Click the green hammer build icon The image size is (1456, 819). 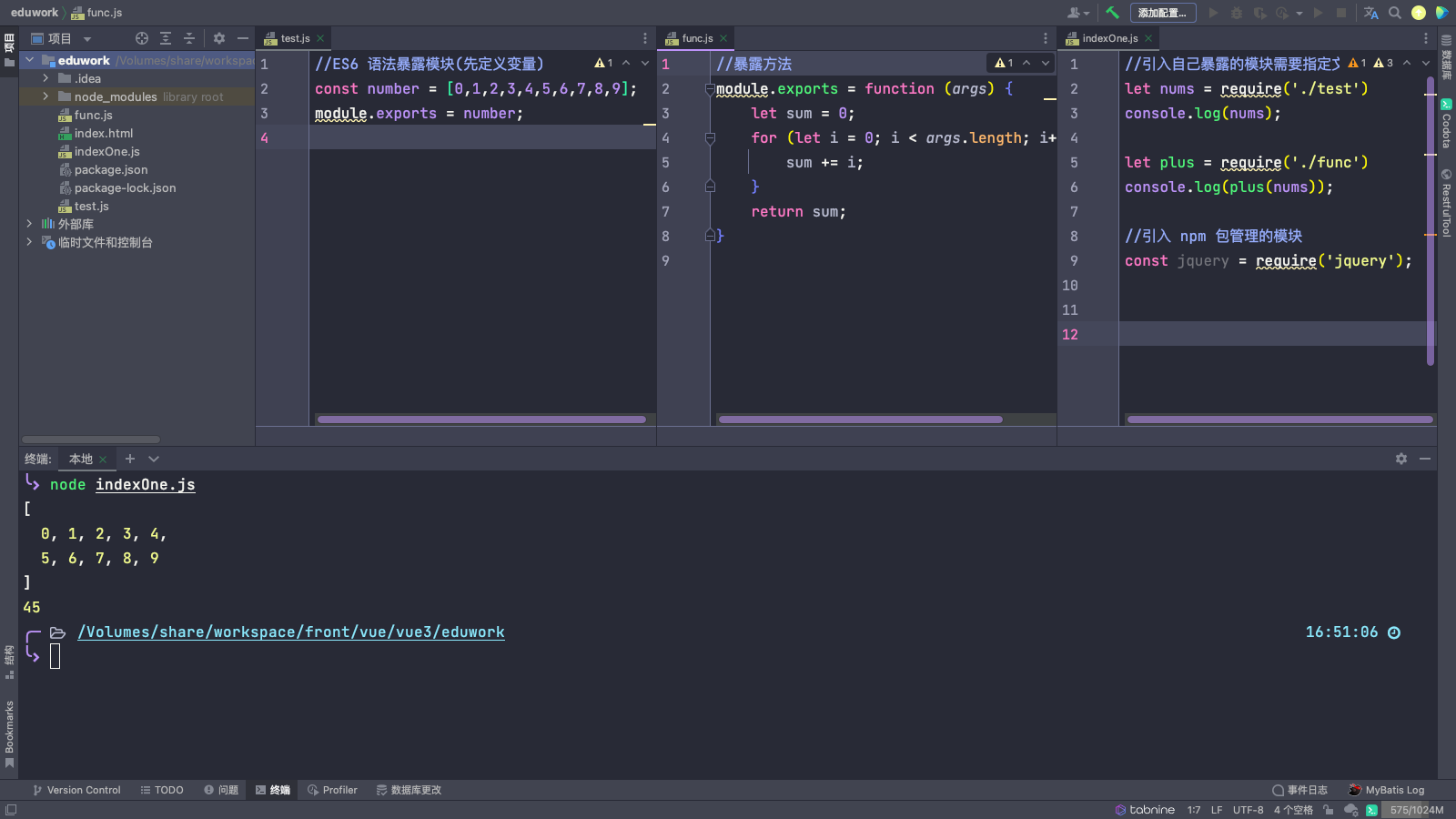tap(1112, 13)
